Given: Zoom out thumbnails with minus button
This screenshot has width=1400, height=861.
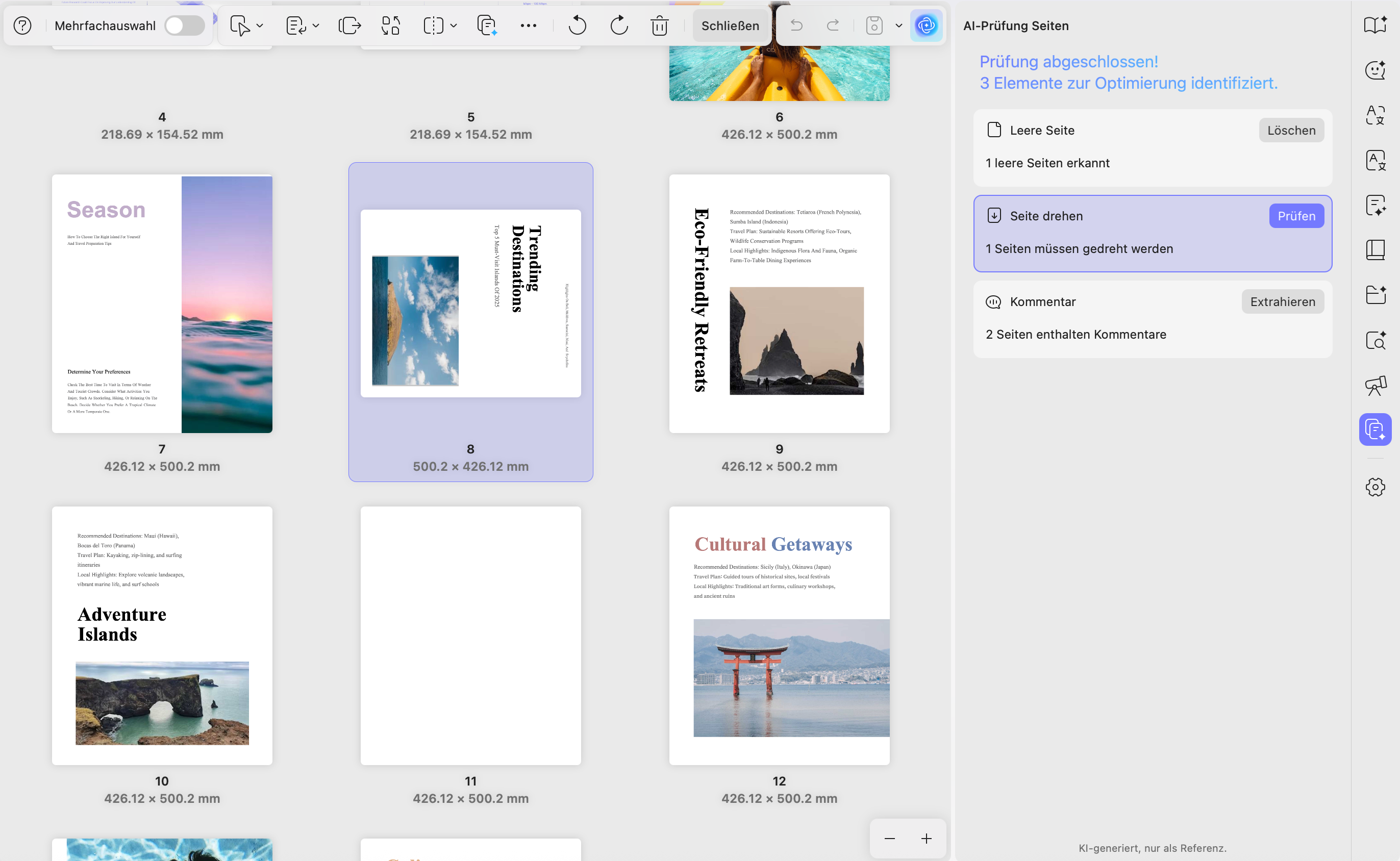Looking at the screenshot, I should (x=889, y=838).
